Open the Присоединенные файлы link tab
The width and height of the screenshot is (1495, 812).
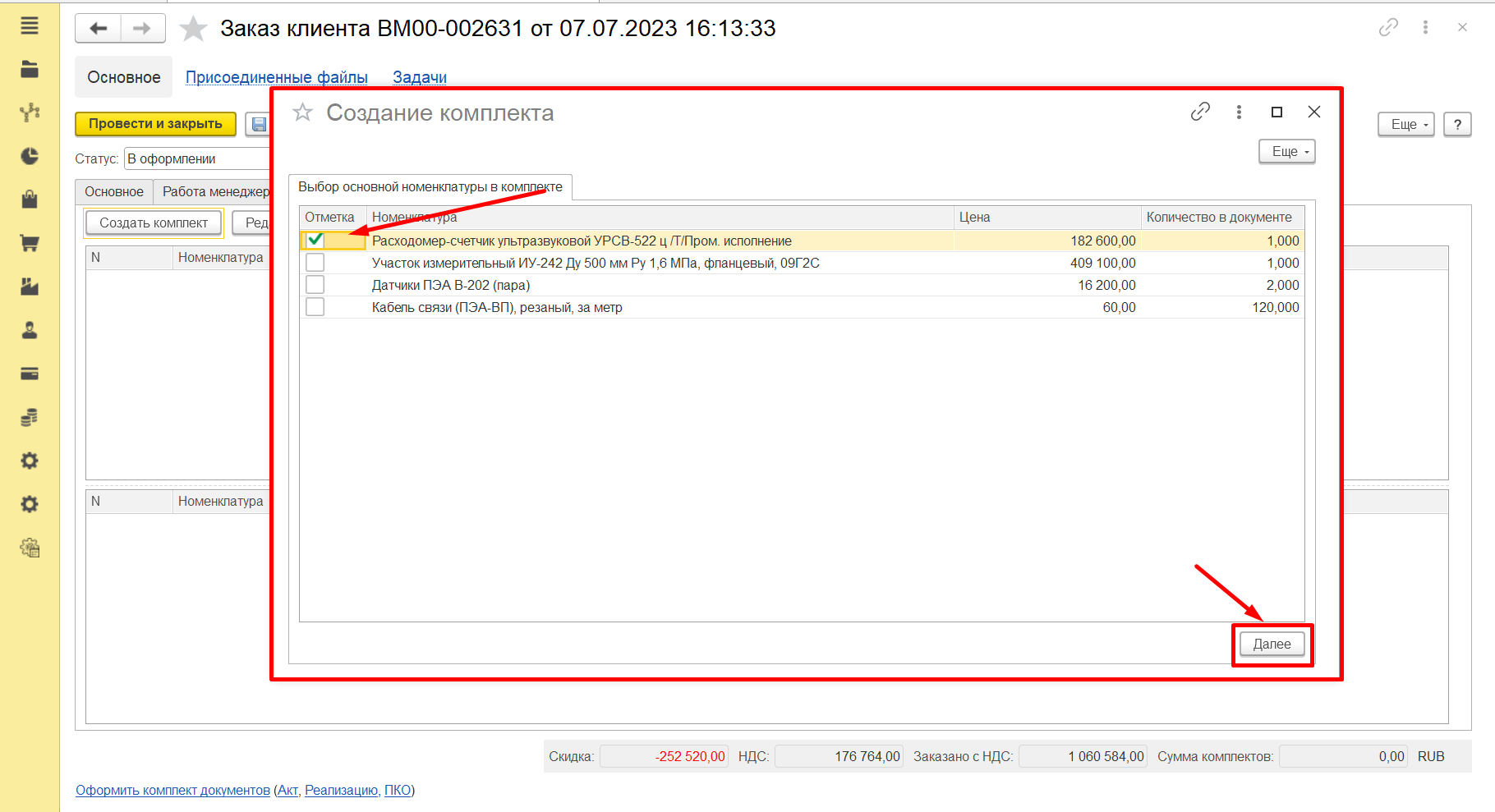click(277, 77)
